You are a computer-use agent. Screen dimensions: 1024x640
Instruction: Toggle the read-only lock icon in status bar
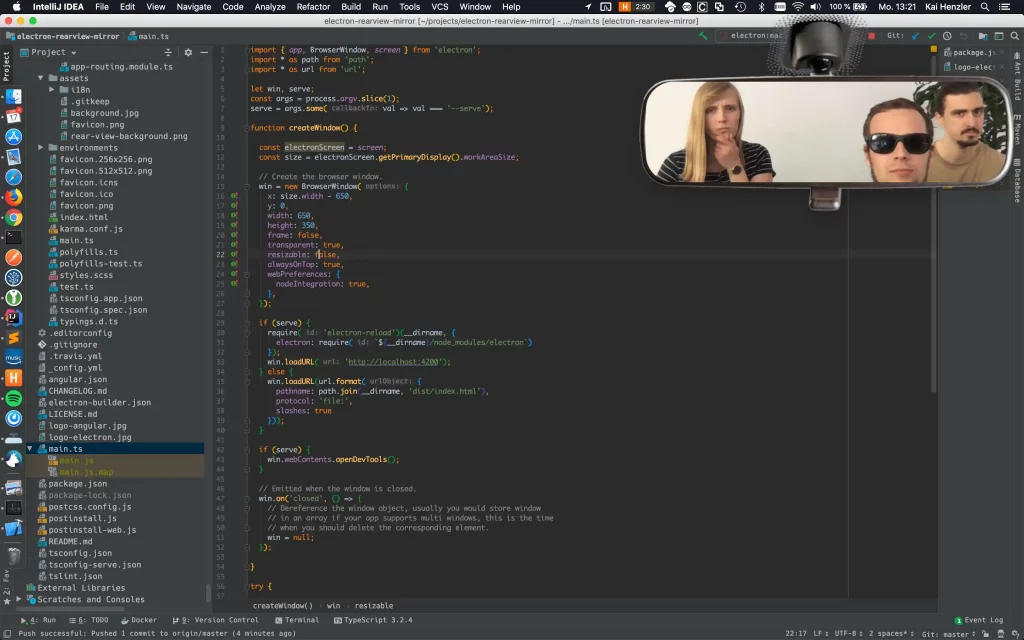coord(985,633)
